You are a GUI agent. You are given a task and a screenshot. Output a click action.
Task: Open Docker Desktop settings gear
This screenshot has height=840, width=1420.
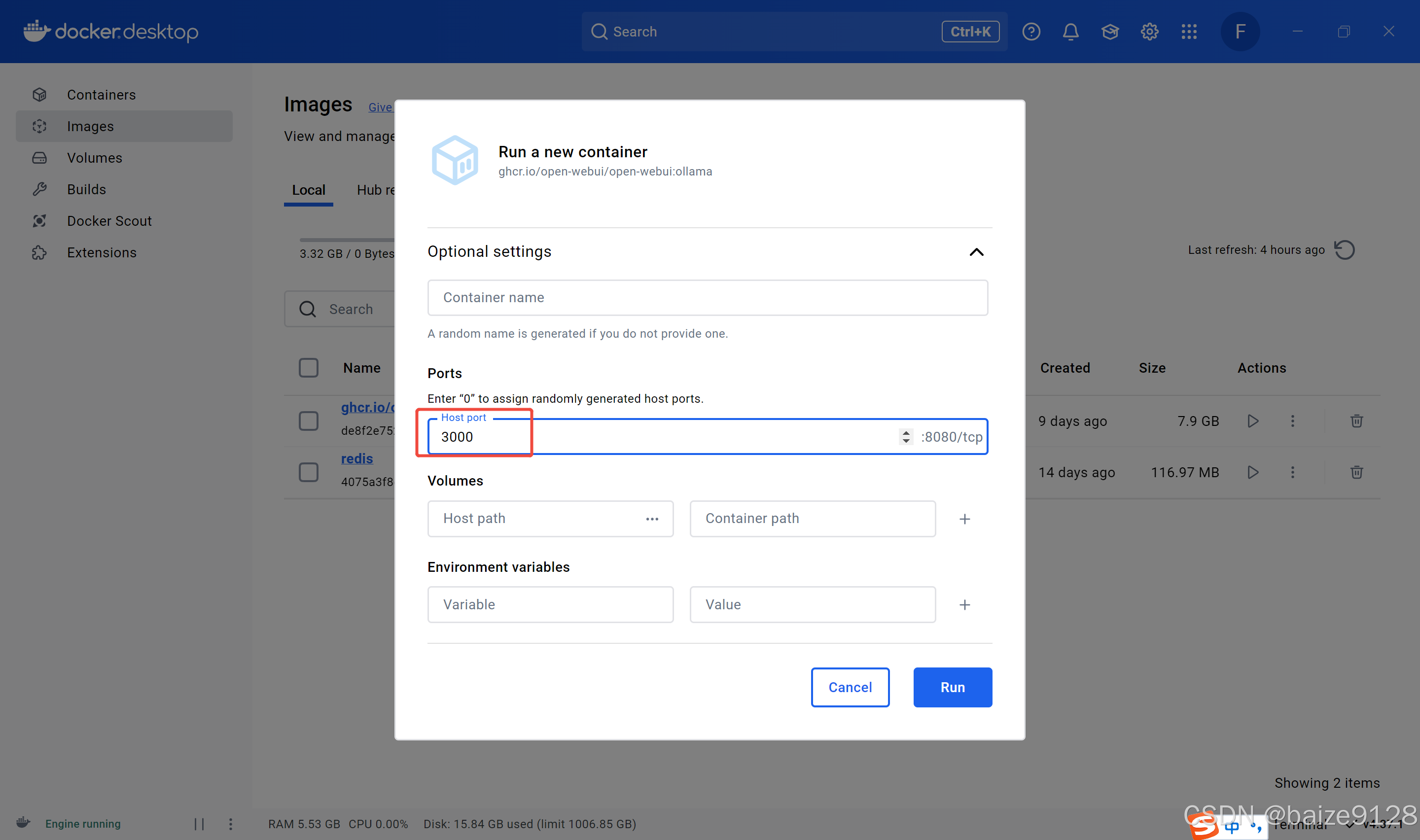[1149, 32]
